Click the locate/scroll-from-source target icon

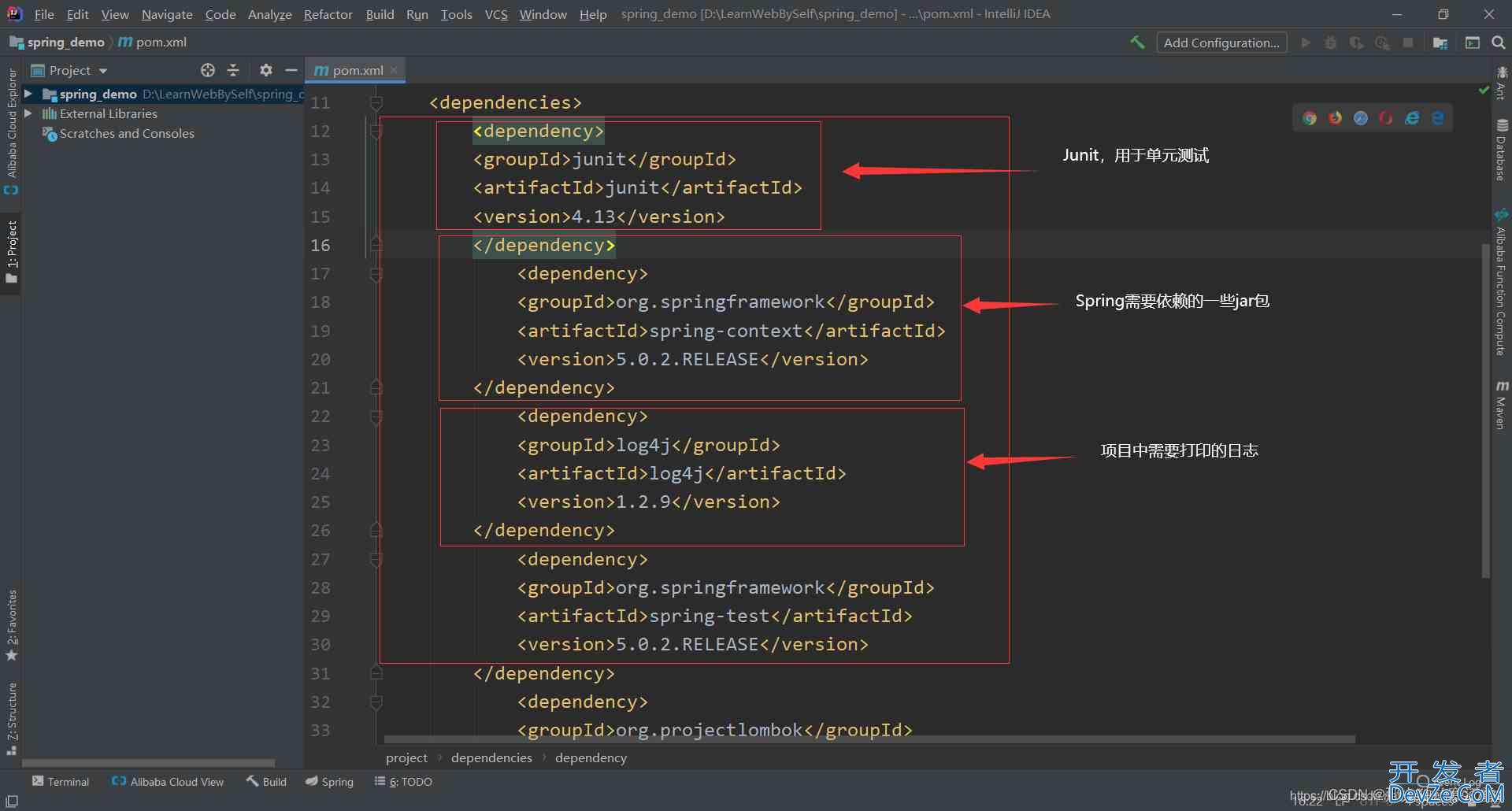(208, 70)
